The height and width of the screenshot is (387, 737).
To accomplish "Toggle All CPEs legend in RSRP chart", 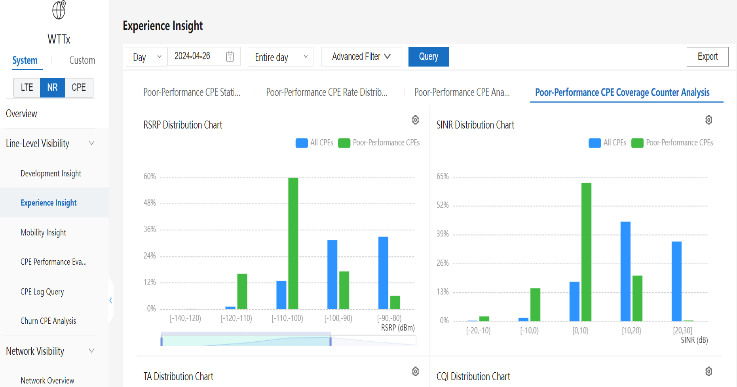I will tap(314, 142).
